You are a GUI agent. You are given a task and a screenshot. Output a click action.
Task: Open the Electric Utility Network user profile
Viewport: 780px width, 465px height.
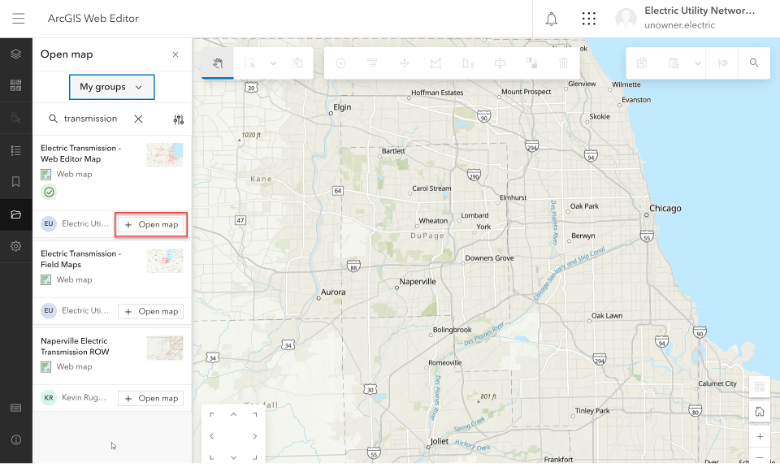tap(686, 18)
